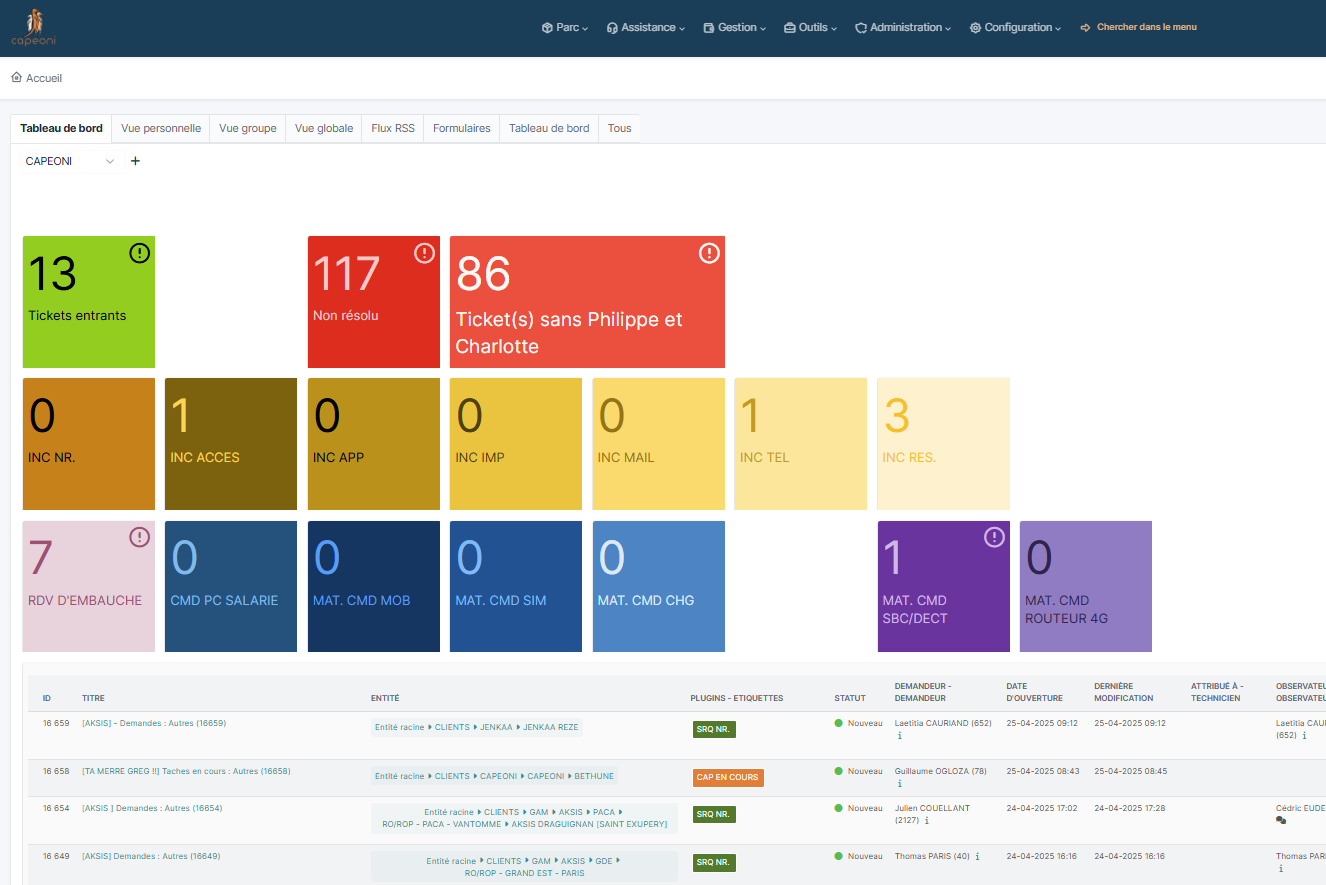
Task: Sort the table by ID column header
Action: click(x=47, y=698)
